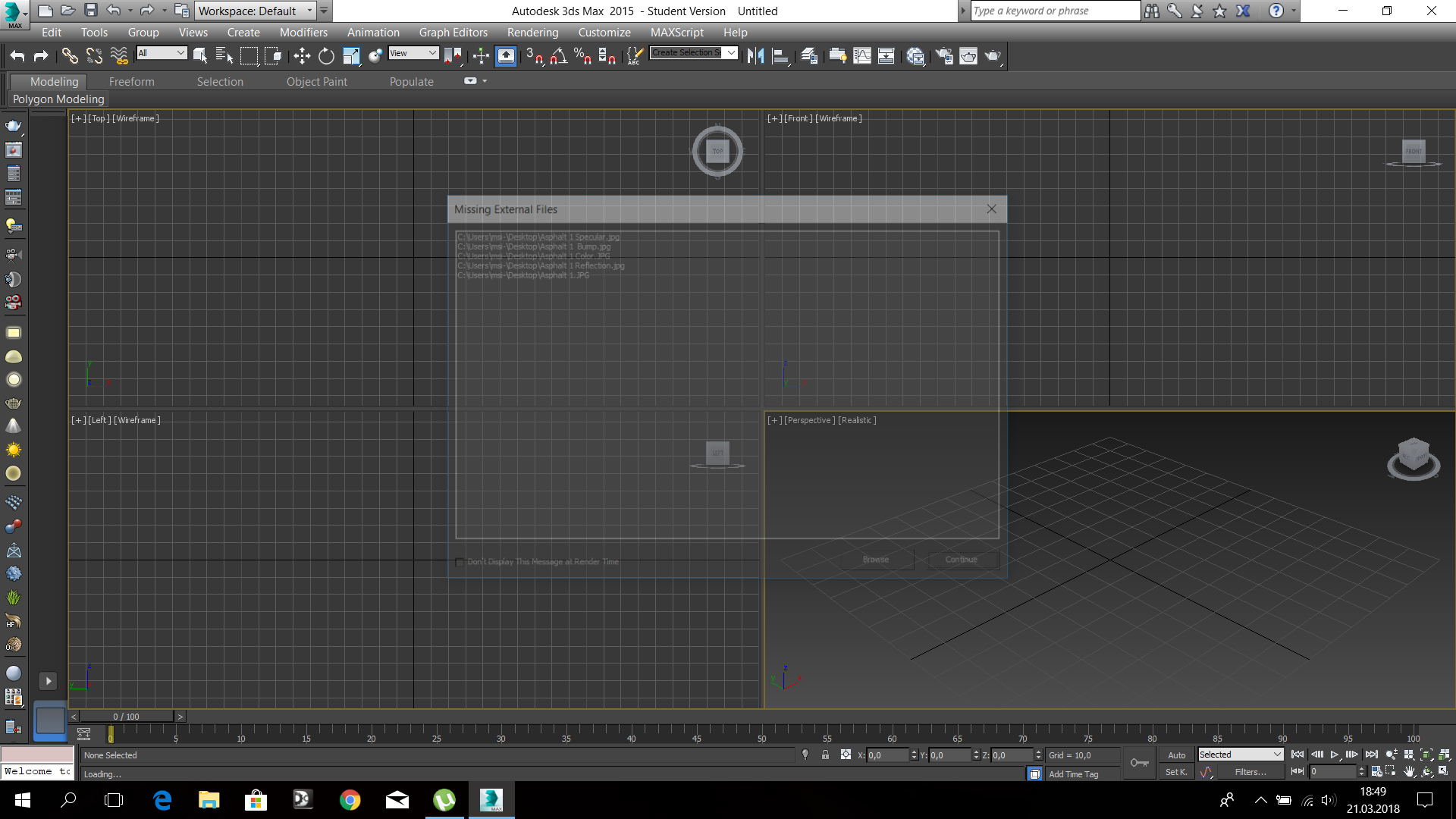
Task: Select the Select and Rotate tool
Action: 325,55
